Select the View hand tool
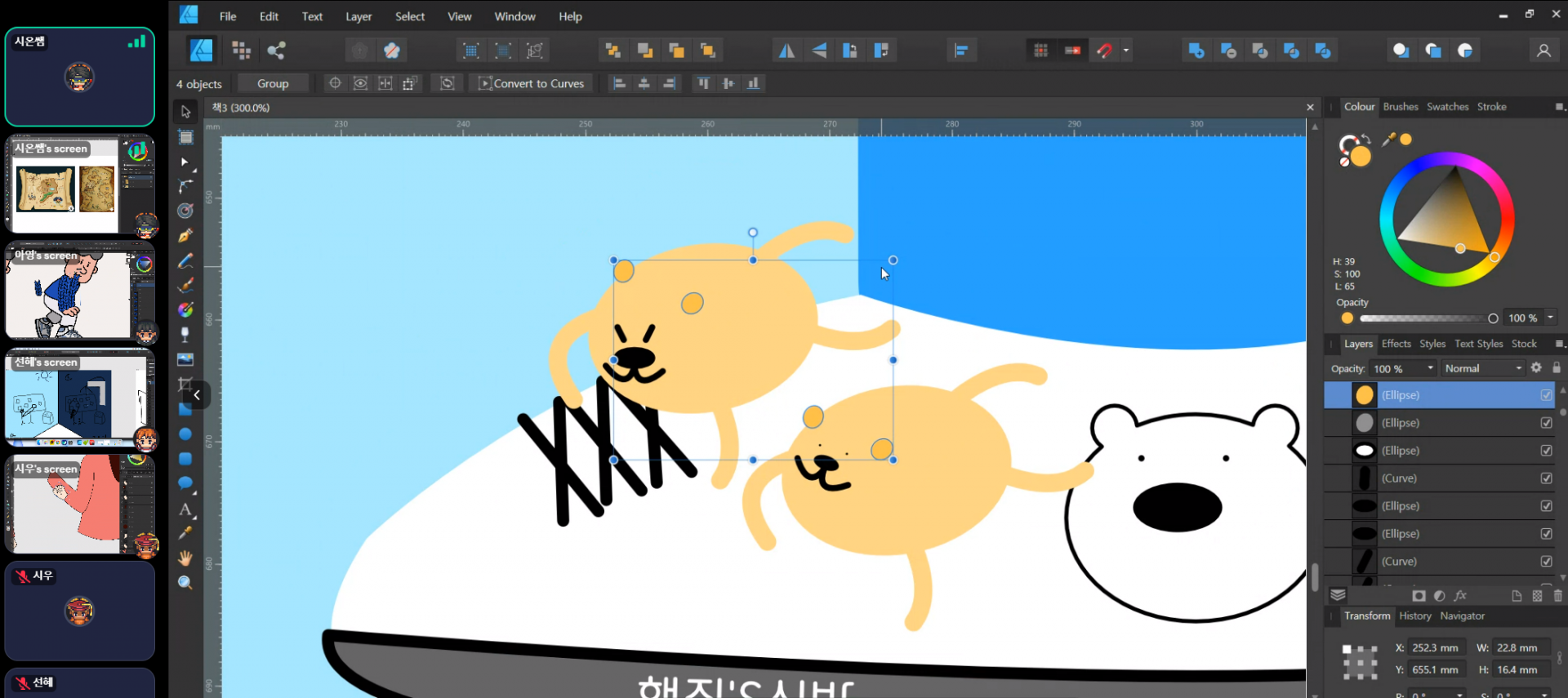Image resolution: width=1568 pixels, height=698 pixels. pyautogui.click(x=185, y=558)
